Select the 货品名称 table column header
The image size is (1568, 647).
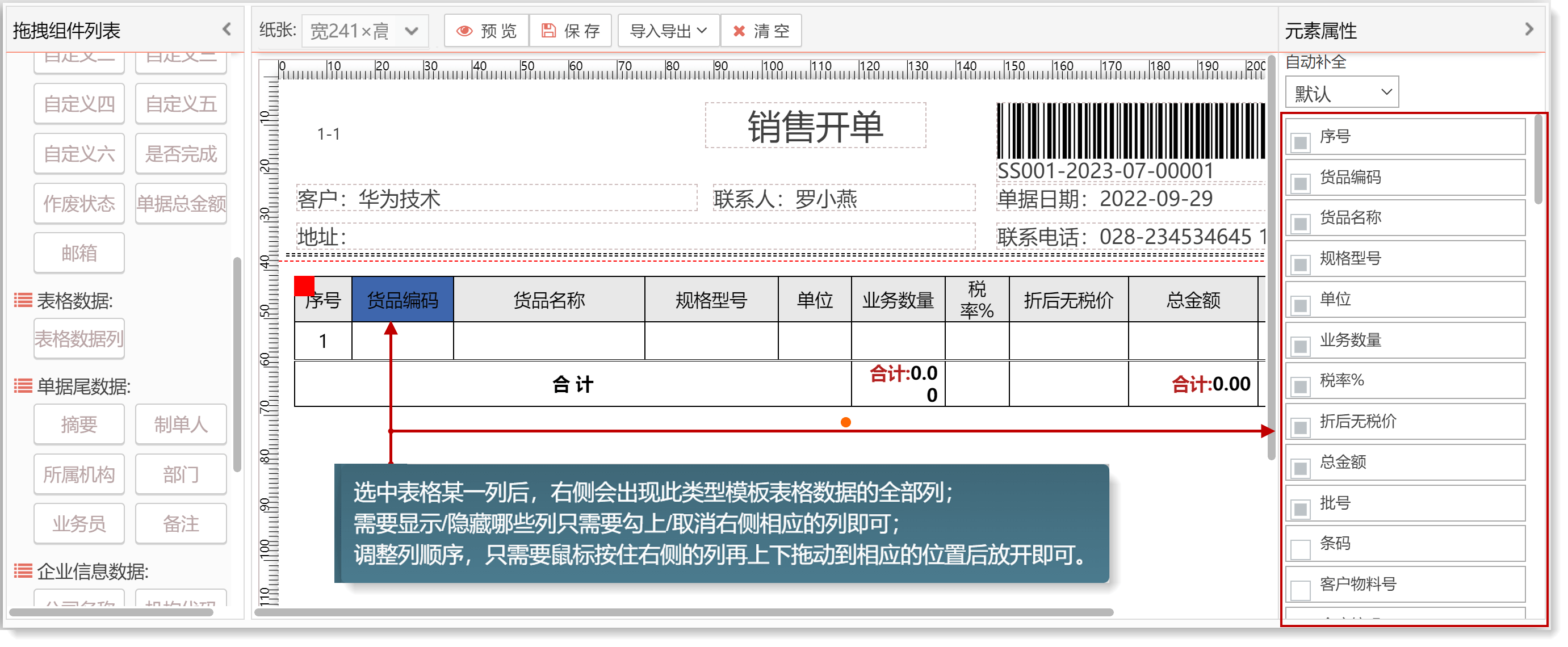point(548,300)
